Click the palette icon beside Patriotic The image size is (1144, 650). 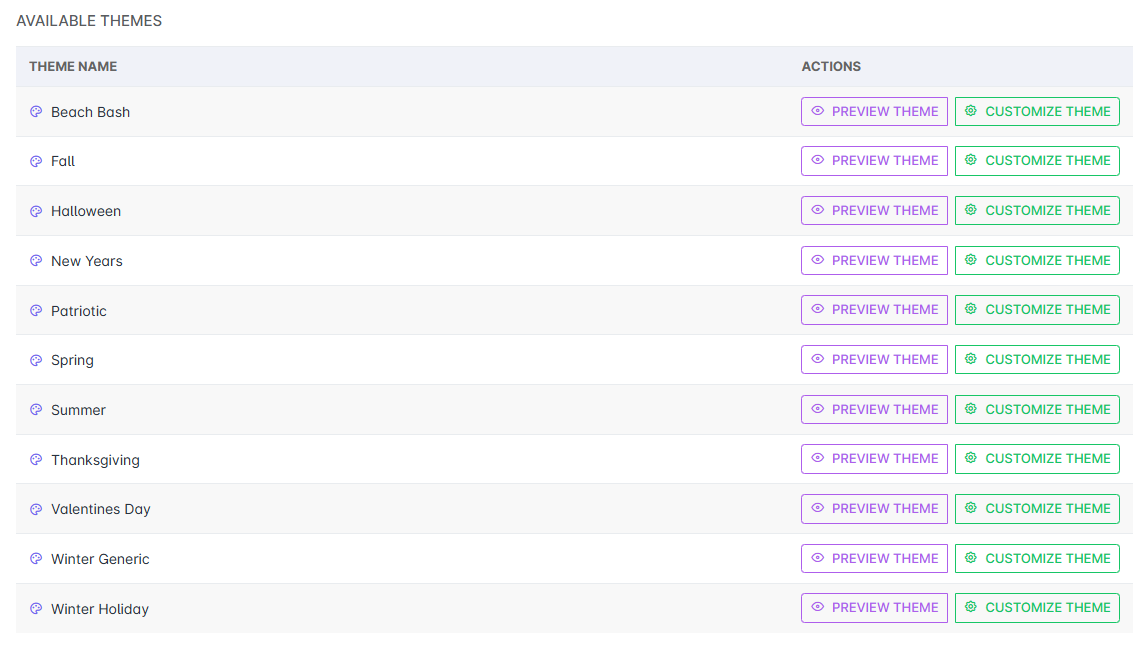36,311
